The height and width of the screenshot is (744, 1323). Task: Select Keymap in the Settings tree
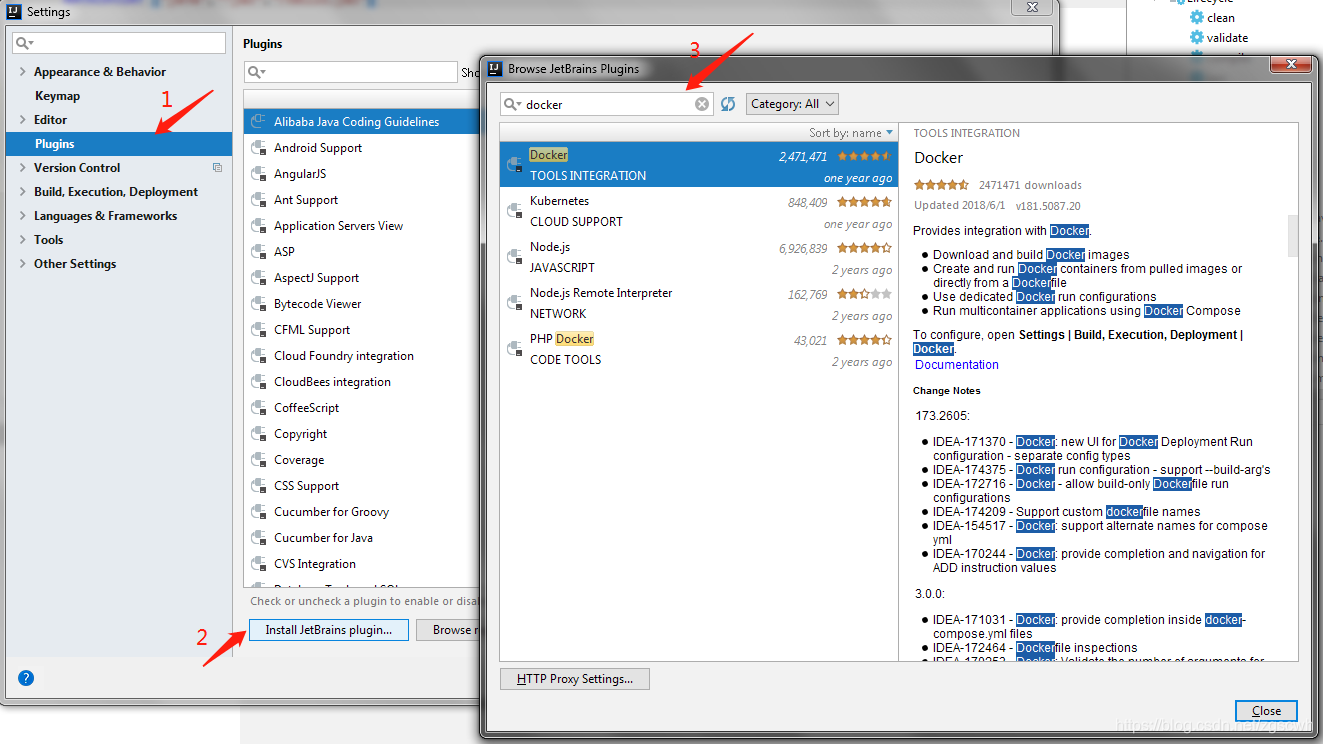point(119,96)
